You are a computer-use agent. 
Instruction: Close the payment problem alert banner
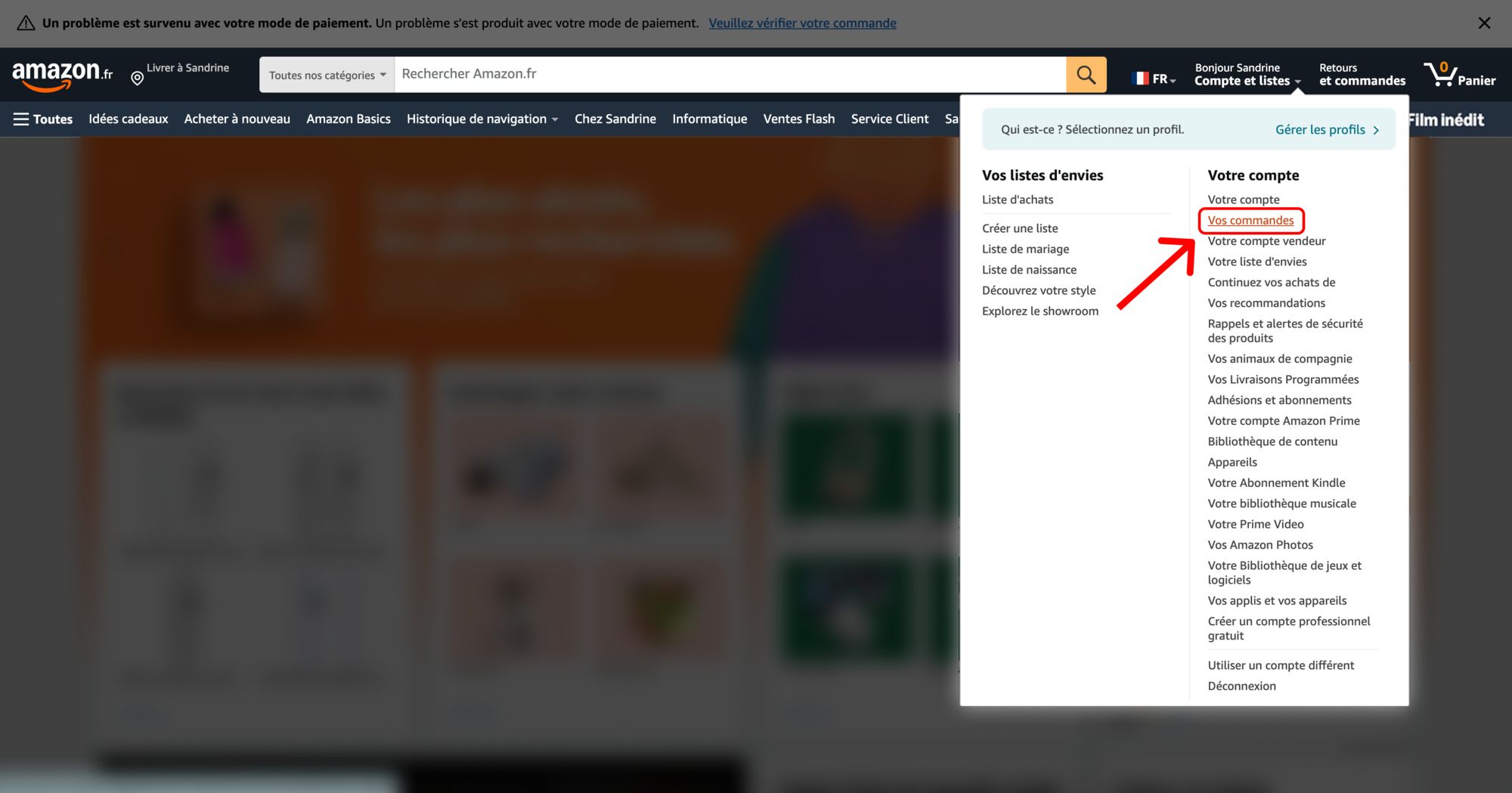point(1484,23)
